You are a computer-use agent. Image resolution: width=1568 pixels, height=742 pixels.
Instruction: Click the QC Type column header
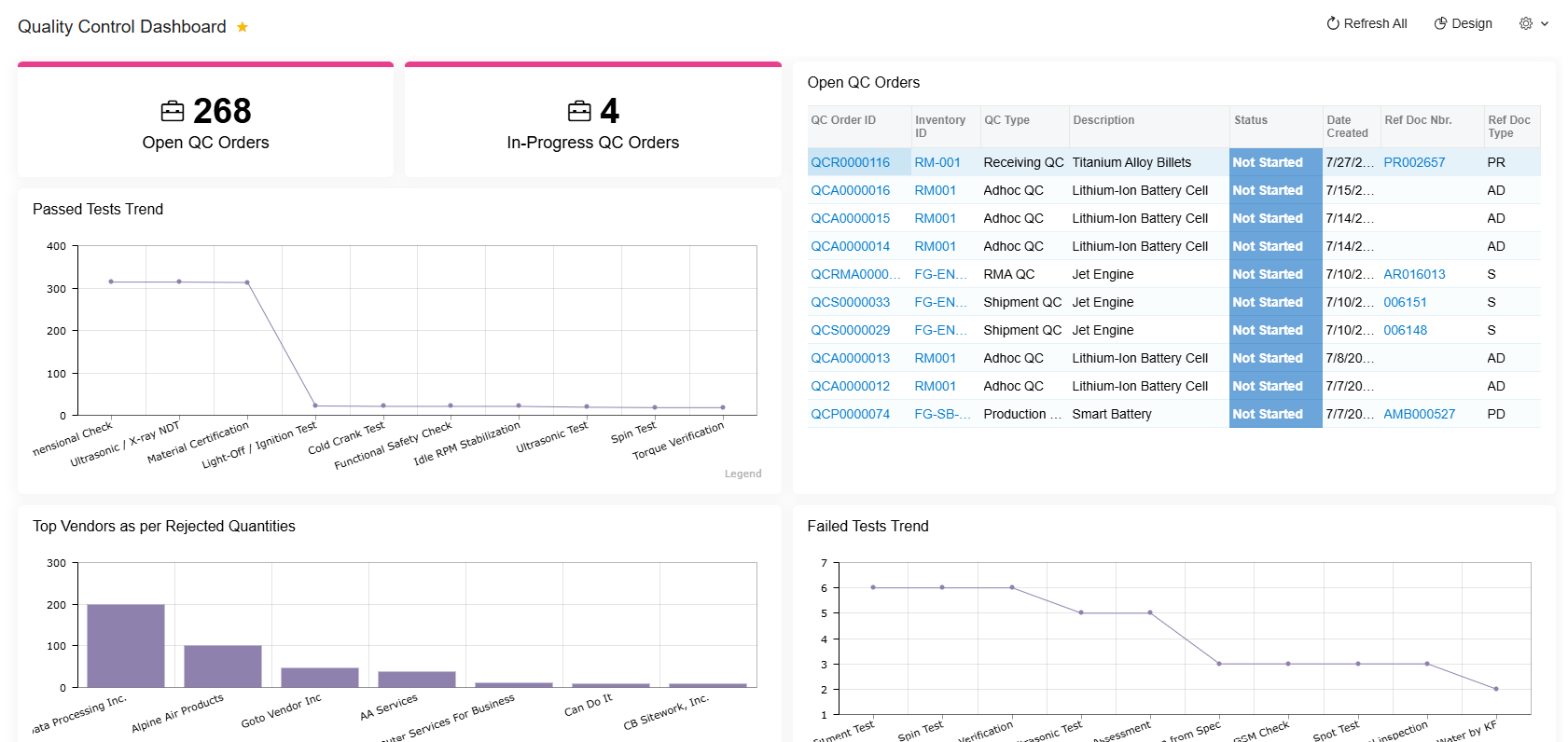[1006, 120]
